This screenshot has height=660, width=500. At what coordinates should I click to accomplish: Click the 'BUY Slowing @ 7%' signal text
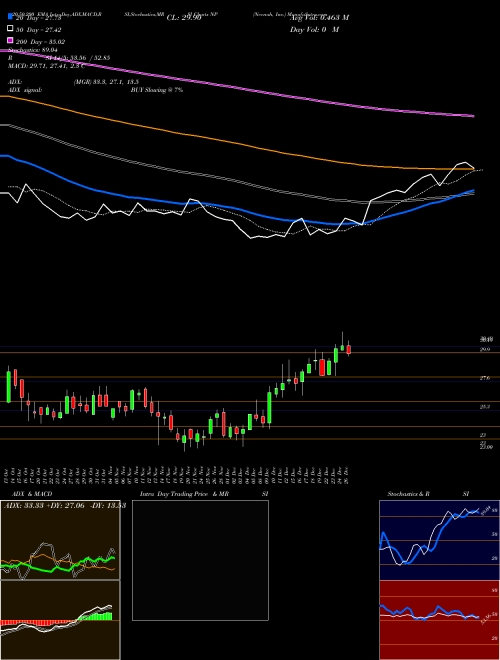157,90
